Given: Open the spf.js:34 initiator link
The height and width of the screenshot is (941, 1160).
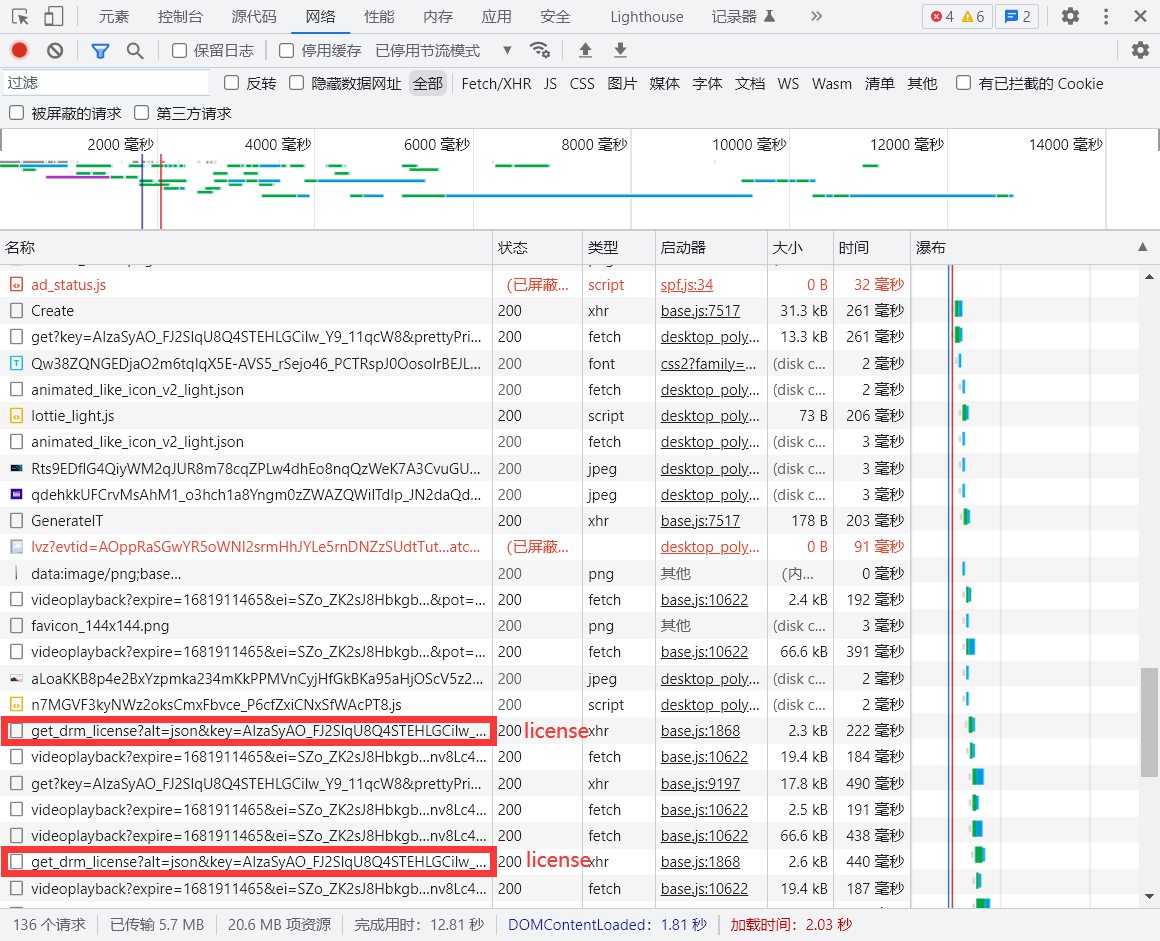Looking at the screenshot, I should pos(686,285).
